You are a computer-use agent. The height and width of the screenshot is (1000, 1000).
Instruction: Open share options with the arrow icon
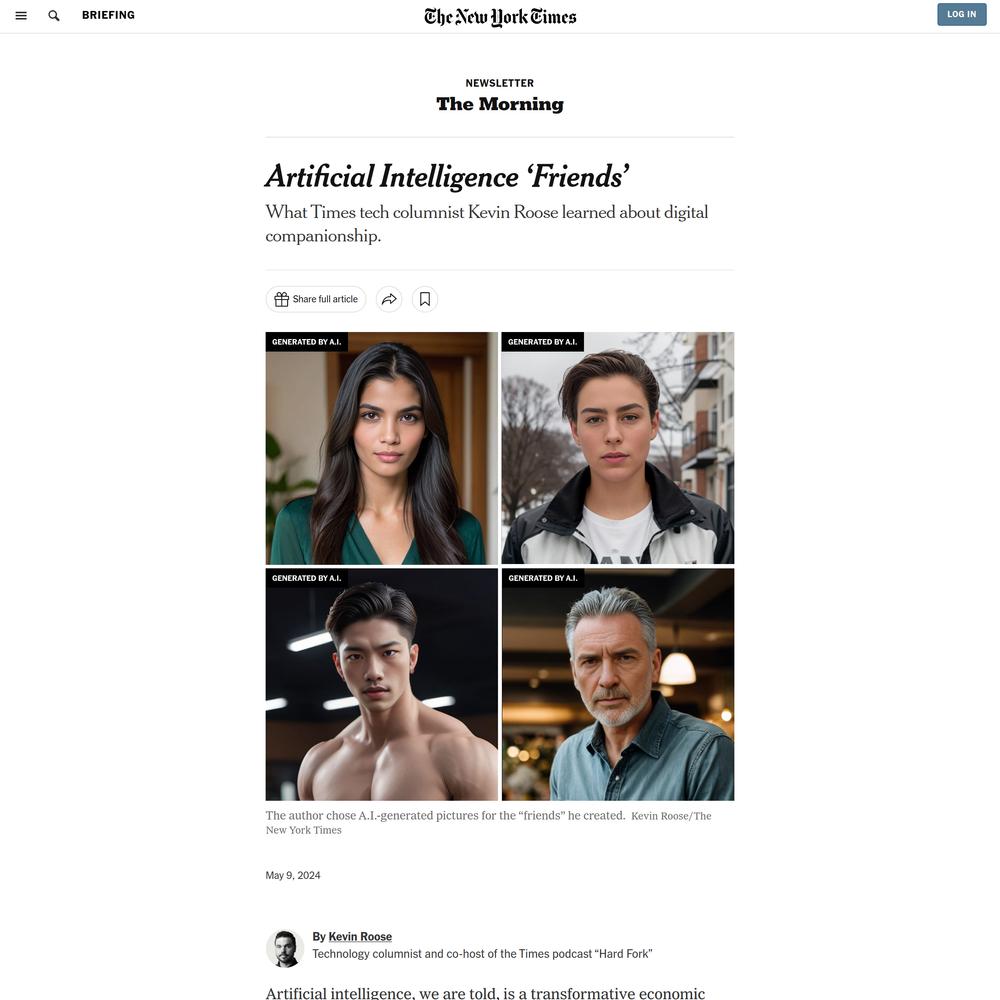(x=389, y=299)
